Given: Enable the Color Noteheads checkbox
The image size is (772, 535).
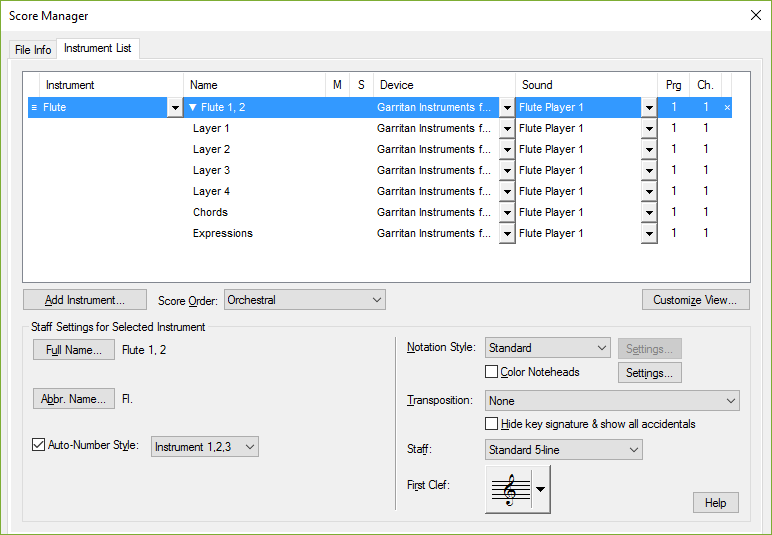Looking at the screenshot, I should (492, 372).
